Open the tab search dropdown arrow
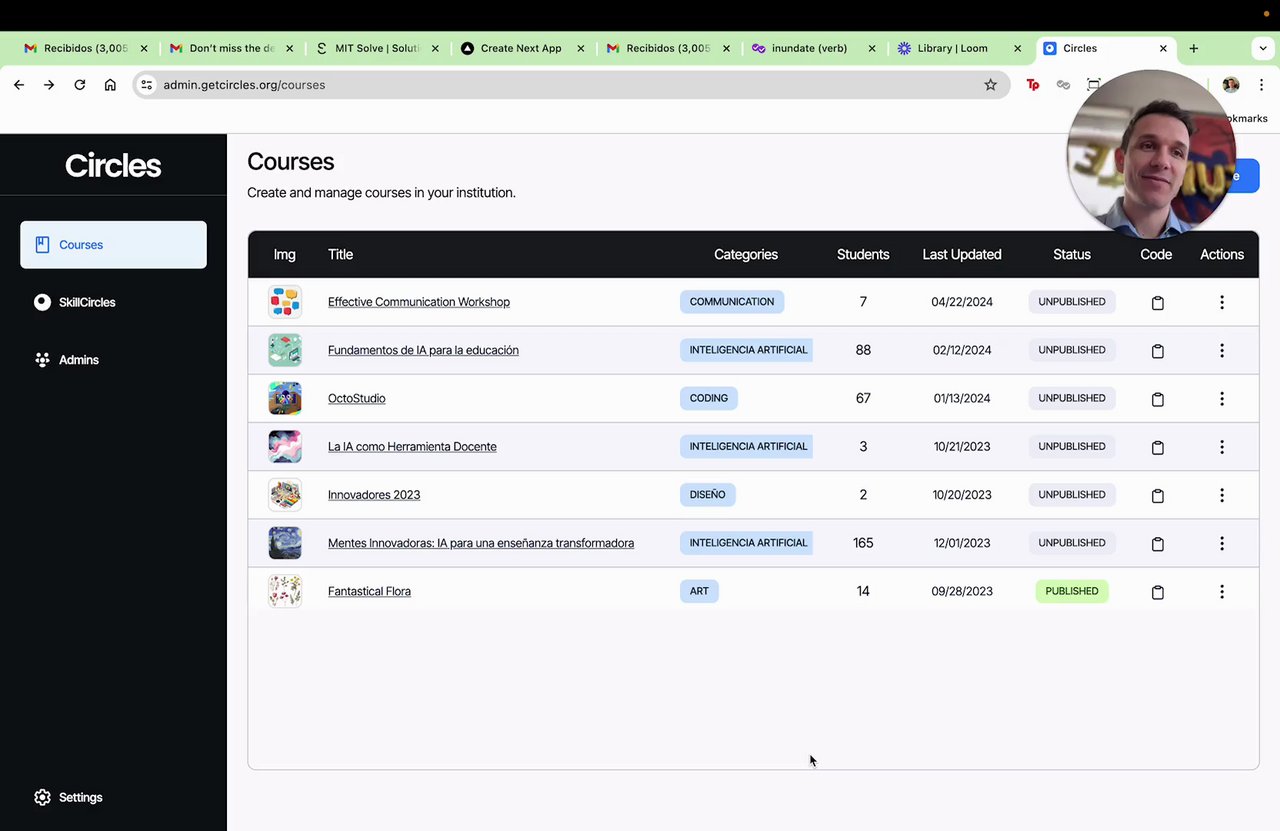Image resolution: width=1280 pixels, height=831 pixels. pyautogui.click(x=1263, y=48)
